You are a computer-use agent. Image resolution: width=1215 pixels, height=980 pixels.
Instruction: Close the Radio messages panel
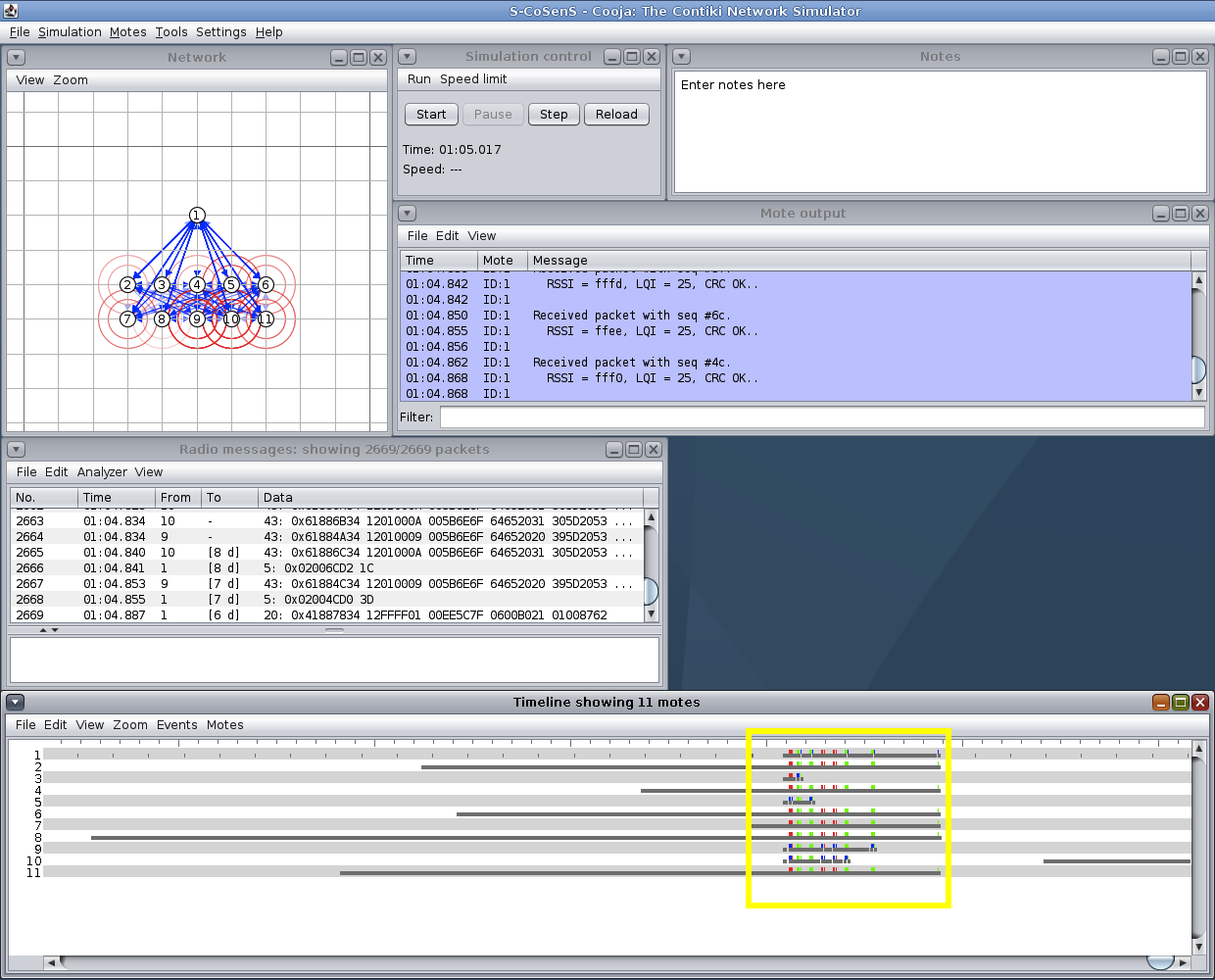654,450
